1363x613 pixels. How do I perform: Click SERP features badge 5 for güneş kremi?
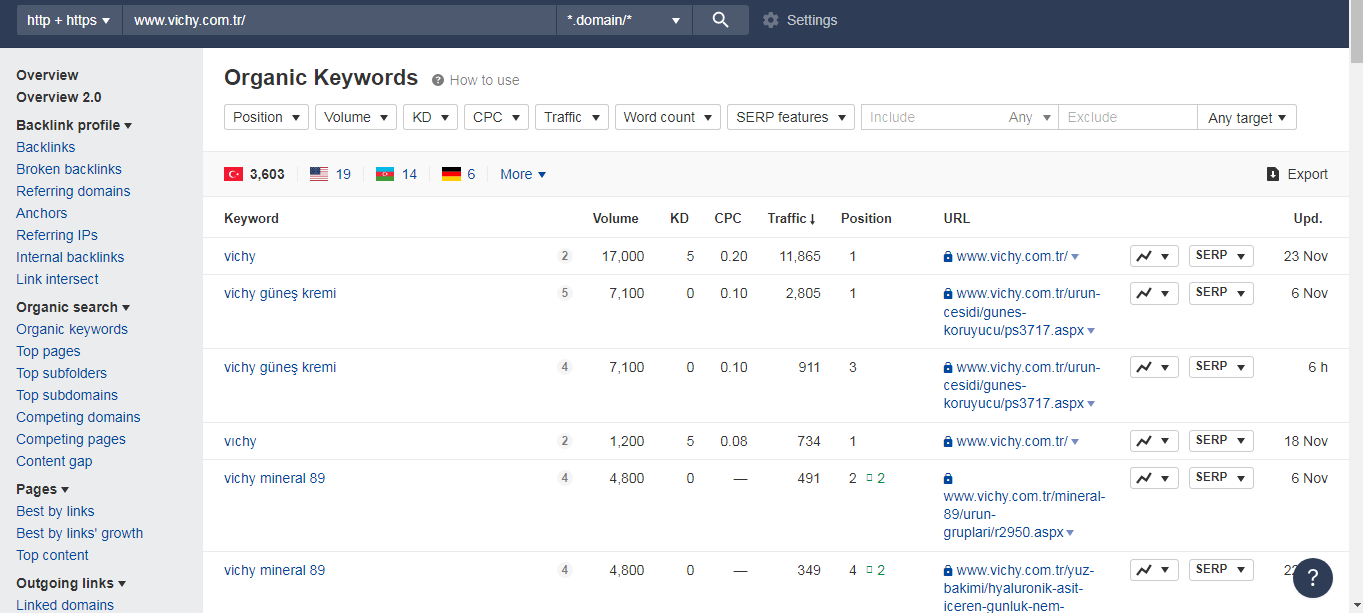click(564, 293)
